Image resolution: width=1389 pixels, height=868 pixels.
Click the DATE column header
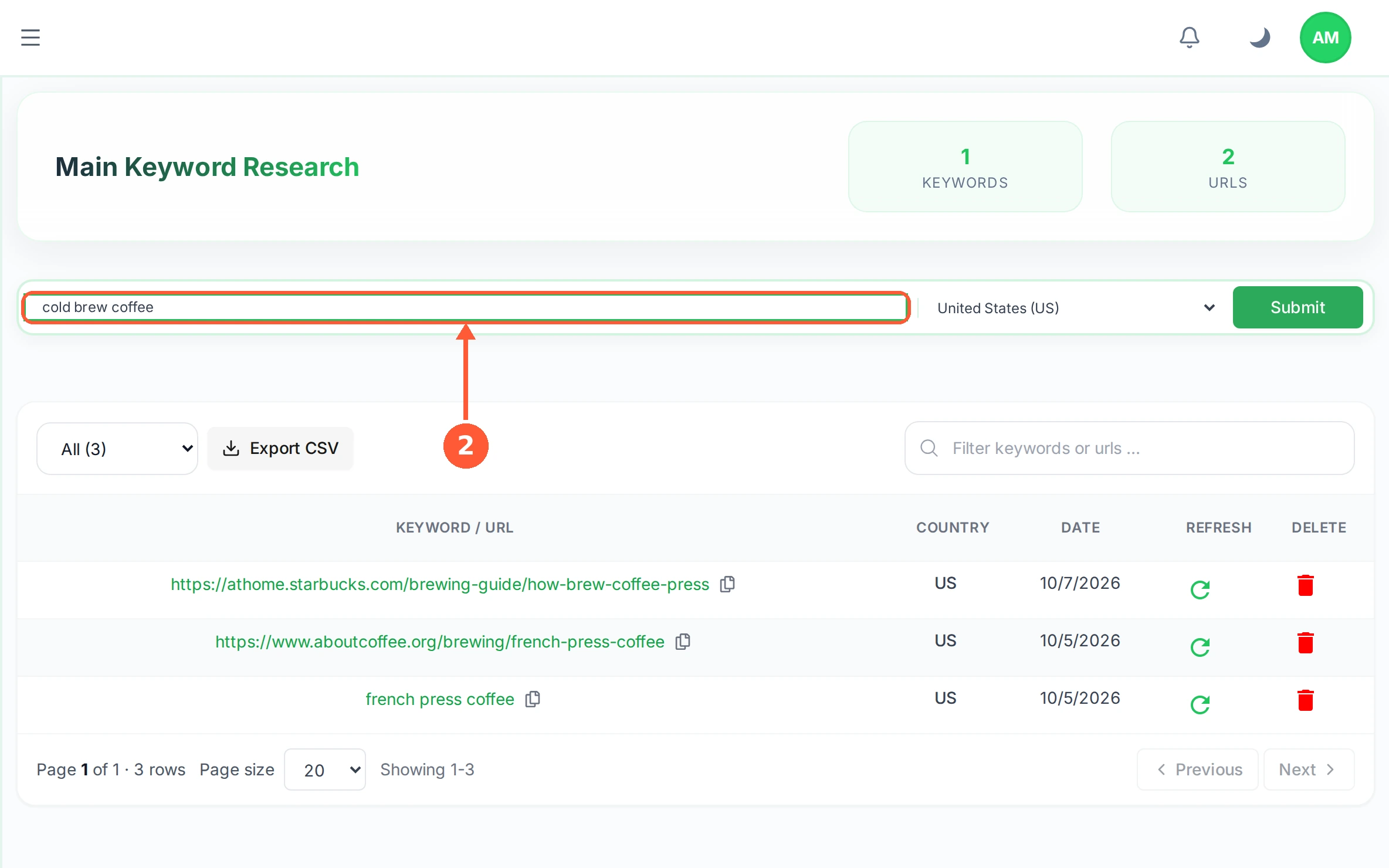pos(1080,527)
